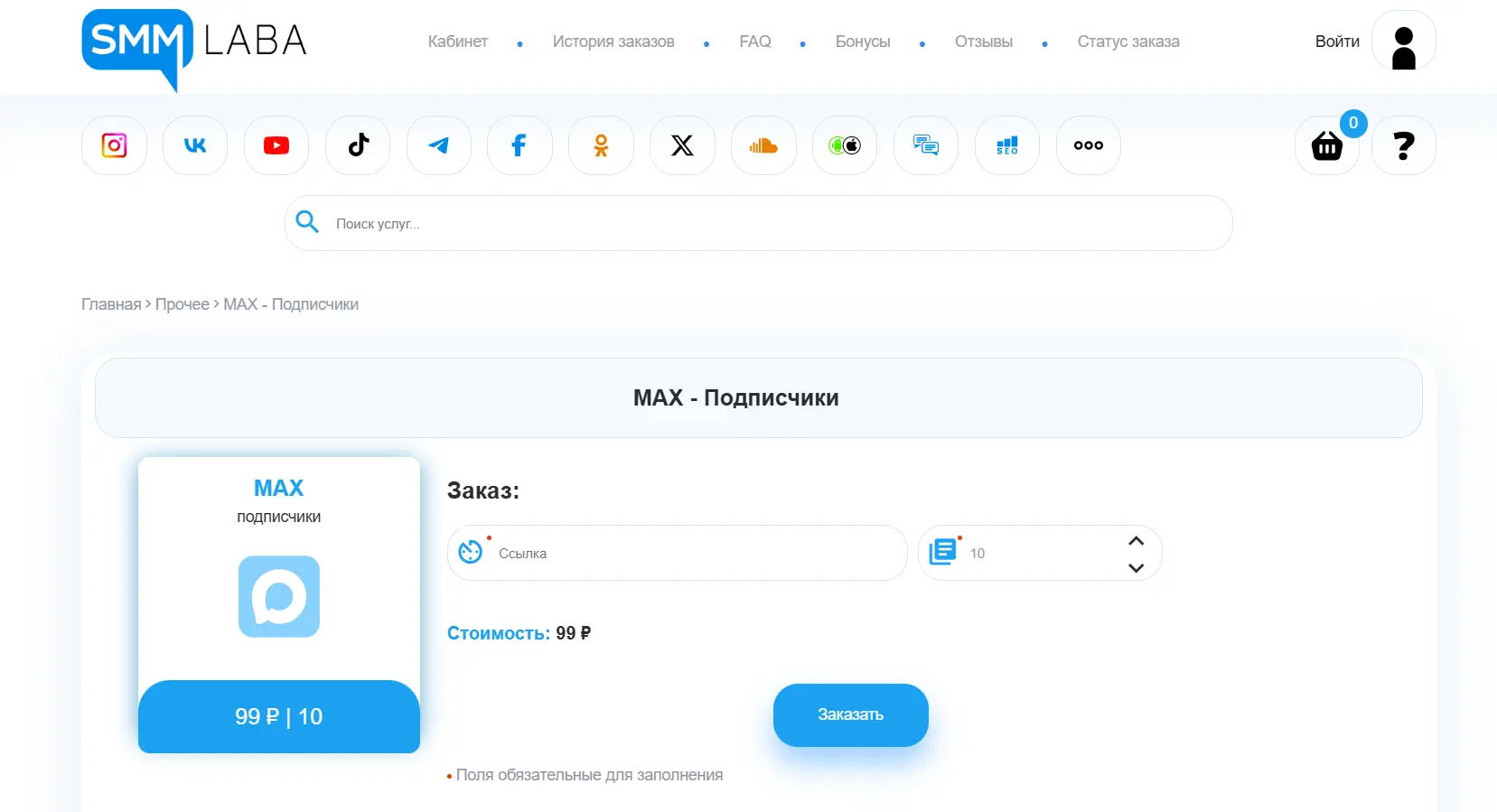Open the SoundCloud services category
This screenshot has height=812, width=1497.
(x=763, y=145)
